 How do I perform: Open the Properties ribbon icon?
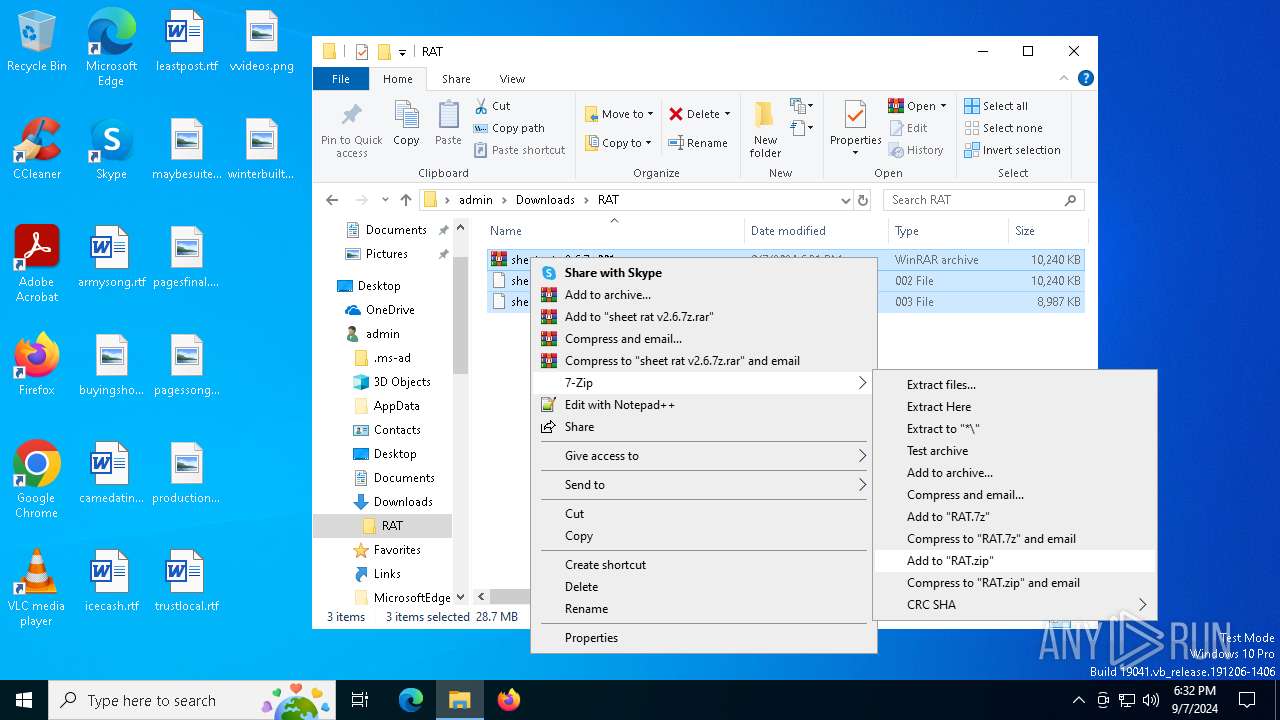pos(855,116)
